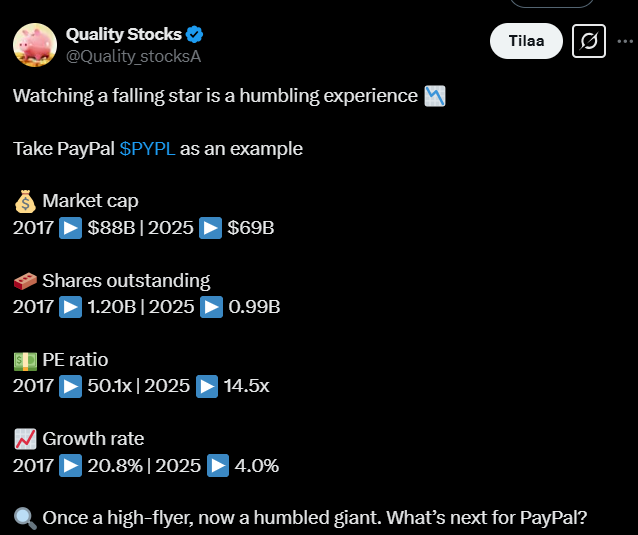Click the magnifying glass emoji in last line

(25, 519)
